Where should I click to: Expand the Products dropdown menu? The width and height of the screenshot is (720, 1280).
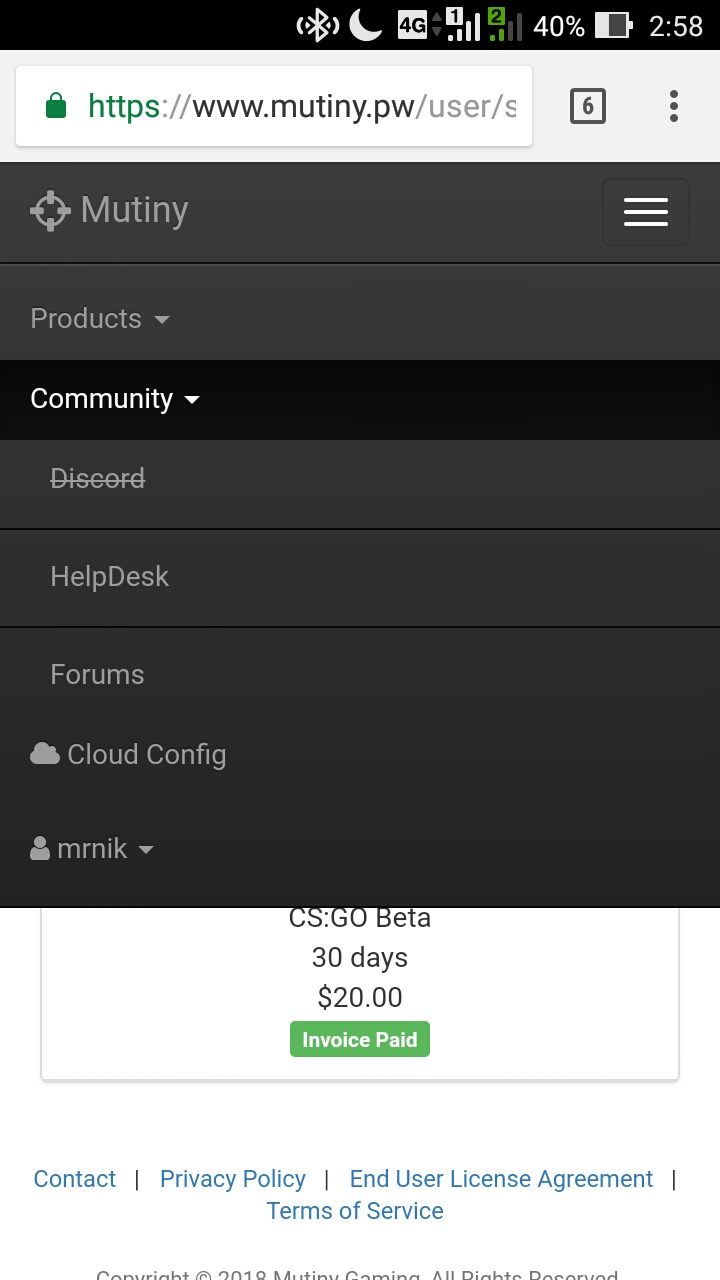[x=100, y=319]
